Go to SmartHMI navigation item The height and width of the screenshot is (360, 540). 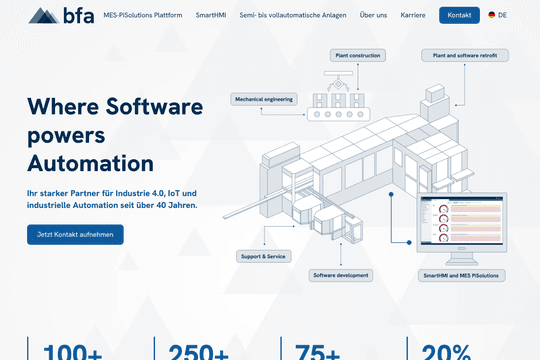pos(211,15)
